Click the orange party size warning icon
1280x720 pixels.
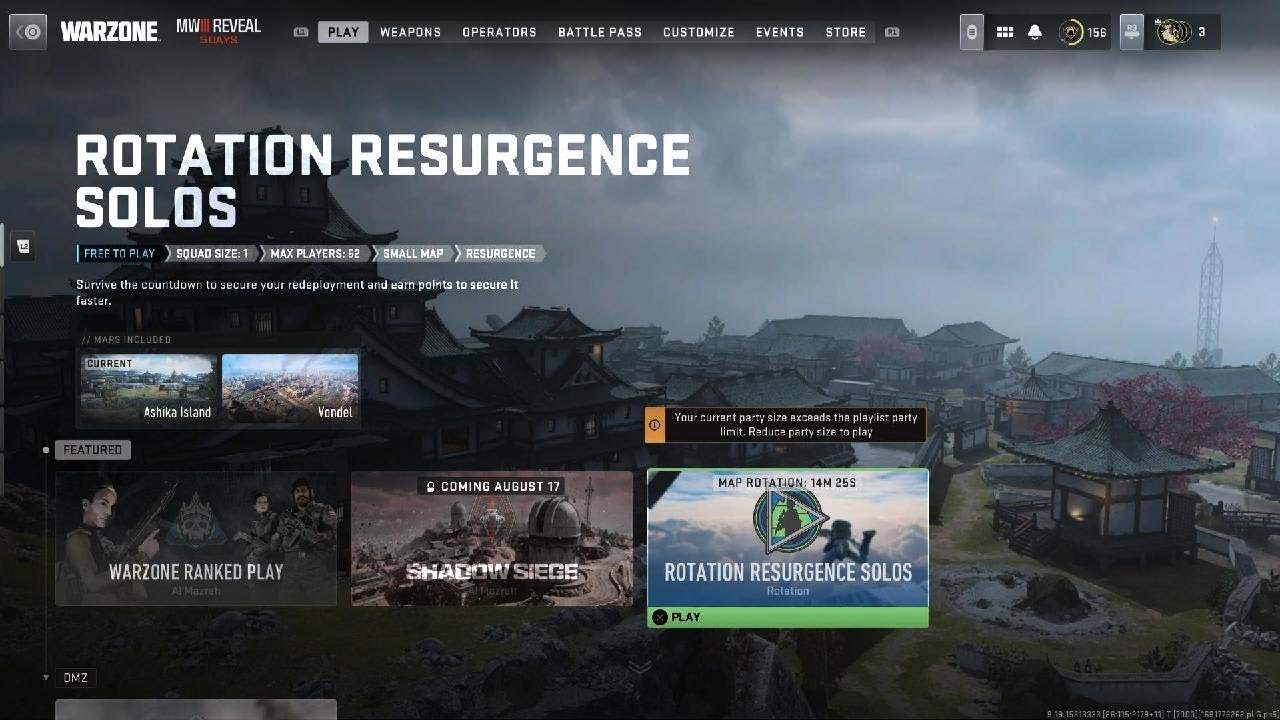tap(655, 425)
